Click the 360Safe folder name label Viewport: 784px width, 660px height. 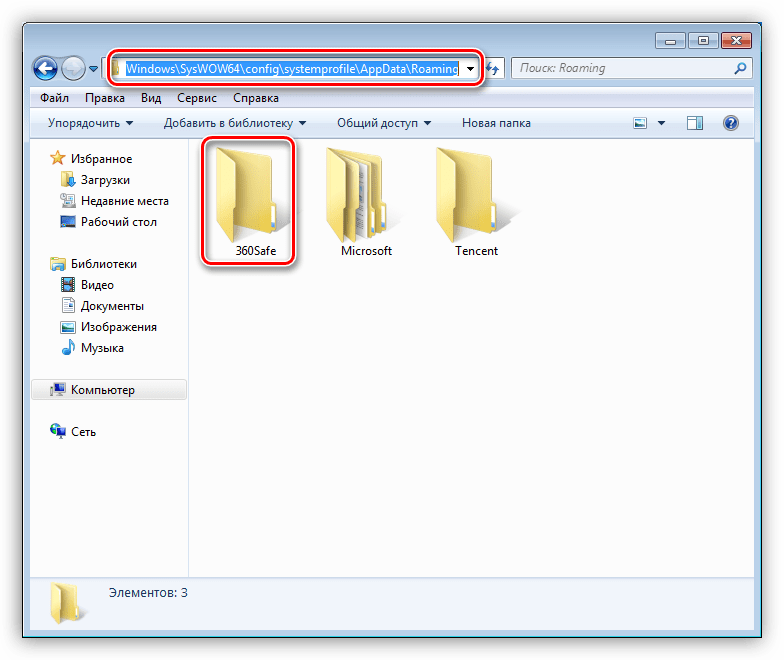coord(256,251)
